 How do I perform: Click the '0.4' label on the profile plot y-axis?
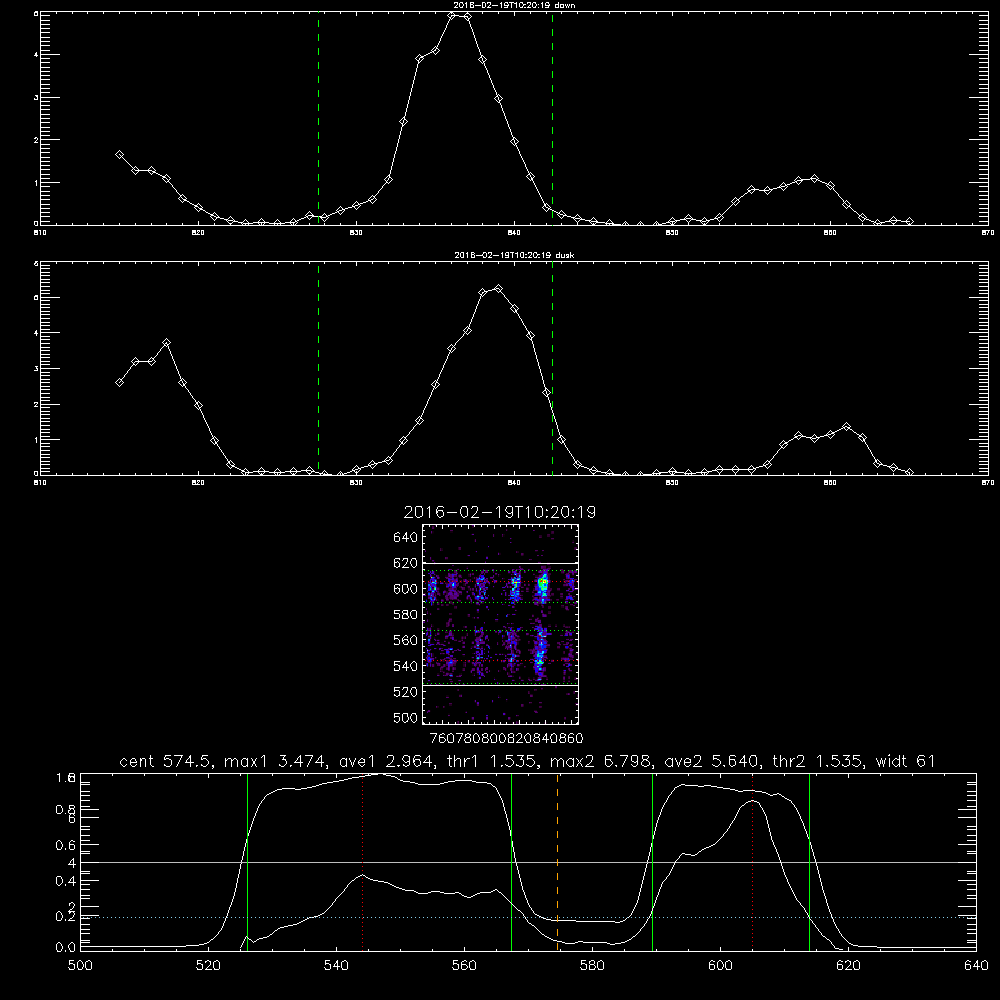[x=66, y=881]
